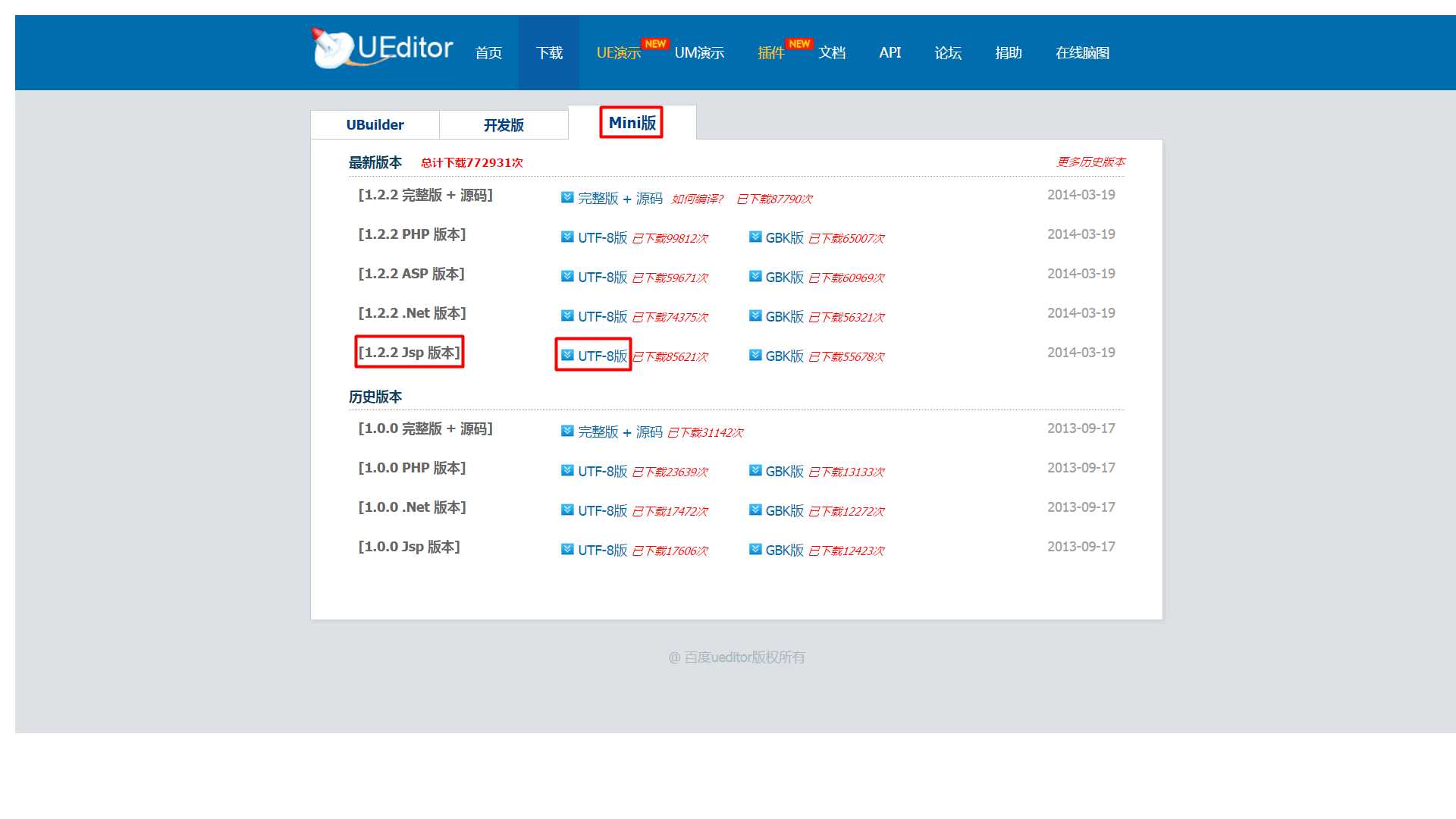Download 1.0.0 Jsp UTF-8版 link

603,551
